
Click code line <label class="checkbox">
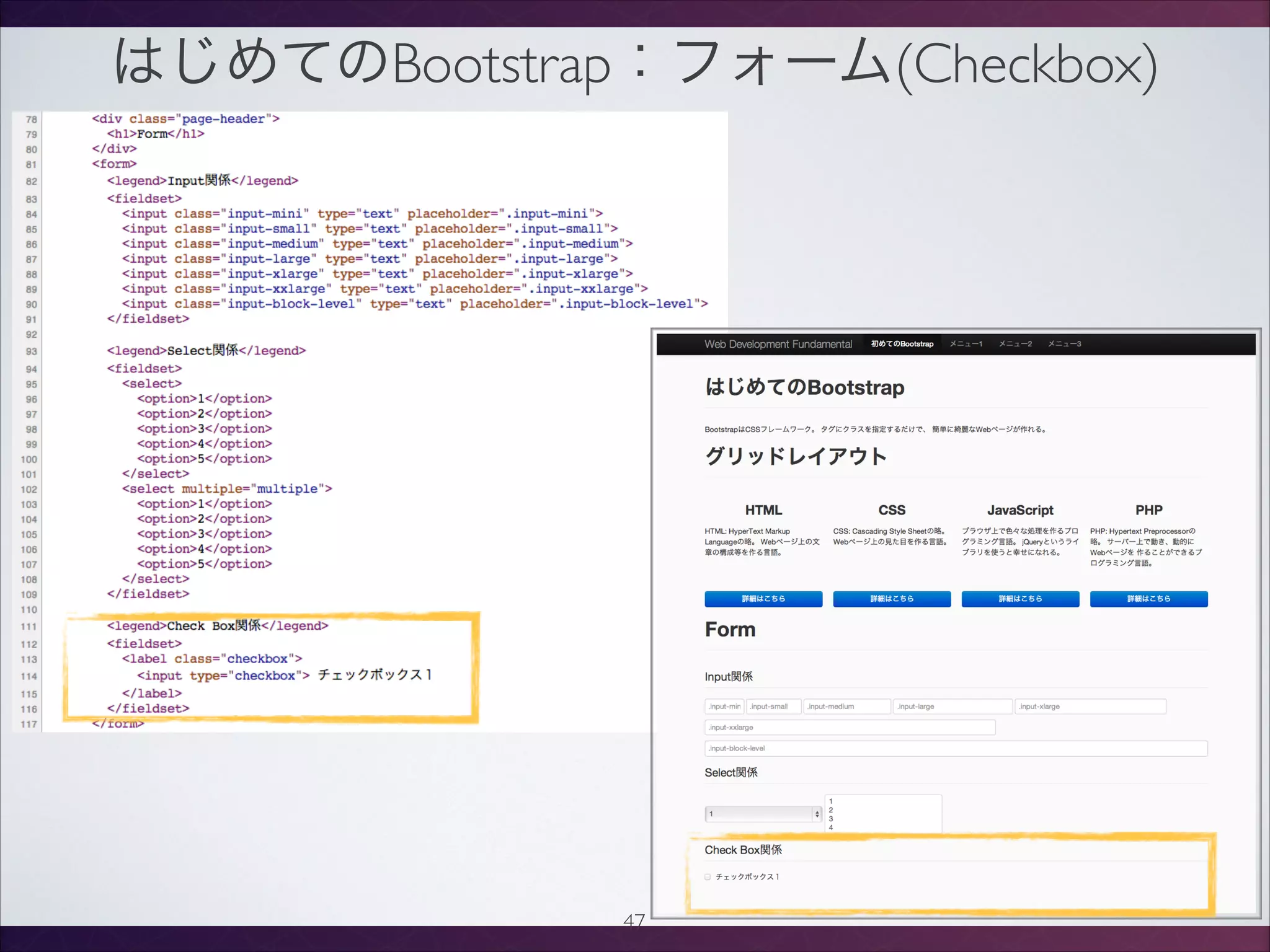212,659
